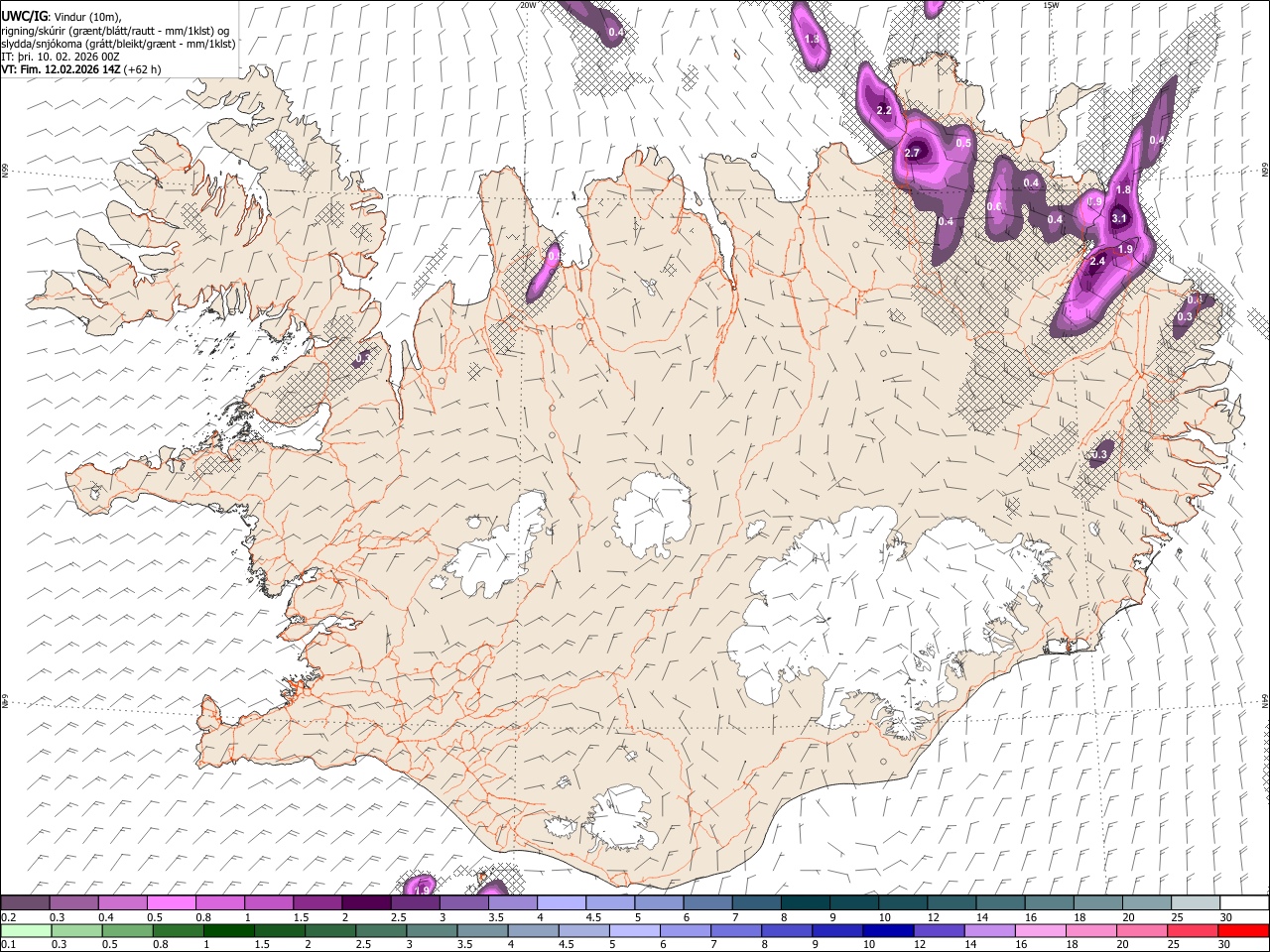Click the 1.8 snowfall value label

tap(1123, 189)
